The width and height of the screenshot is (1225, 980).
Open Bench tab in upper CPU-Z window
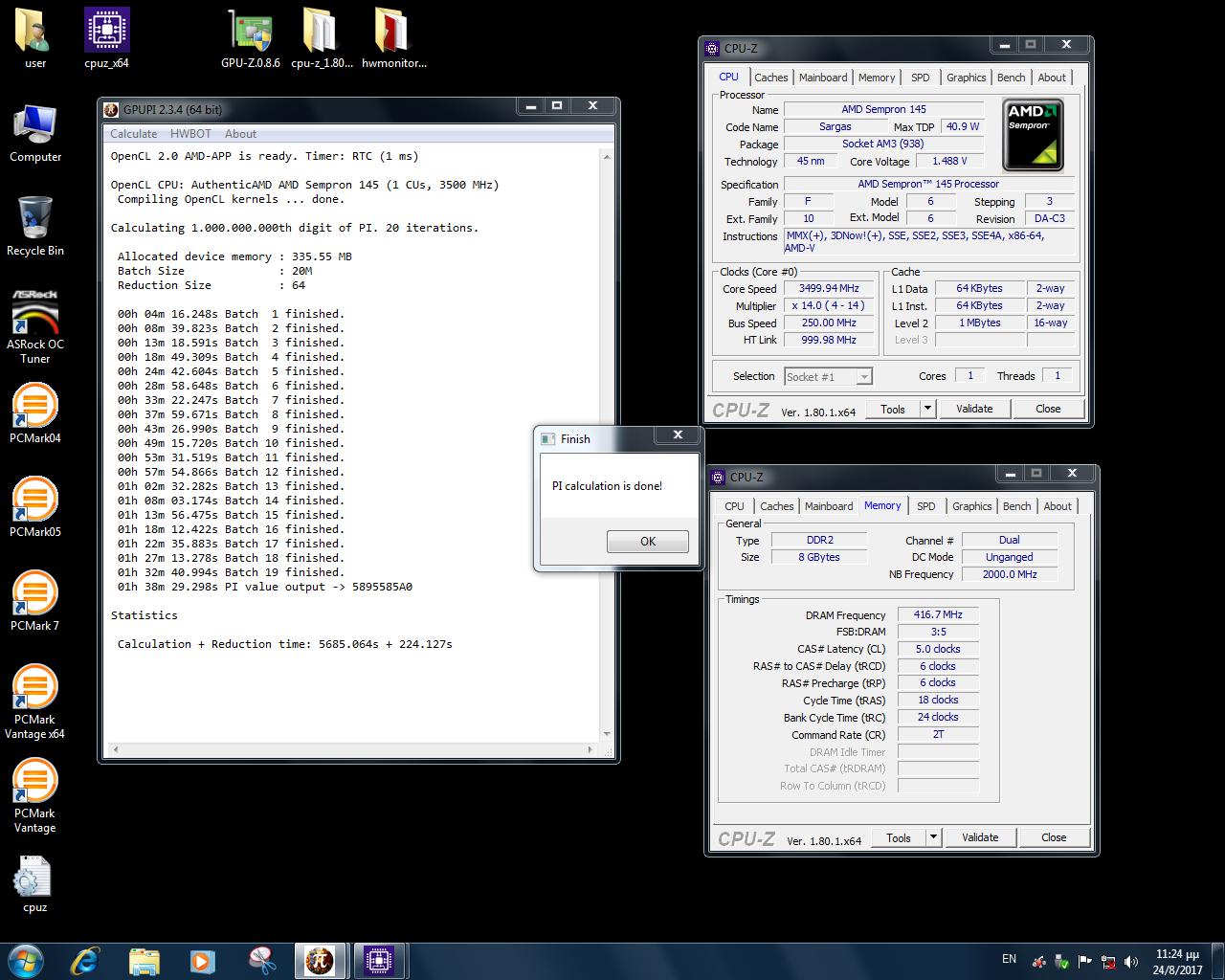pos(1011,78)
